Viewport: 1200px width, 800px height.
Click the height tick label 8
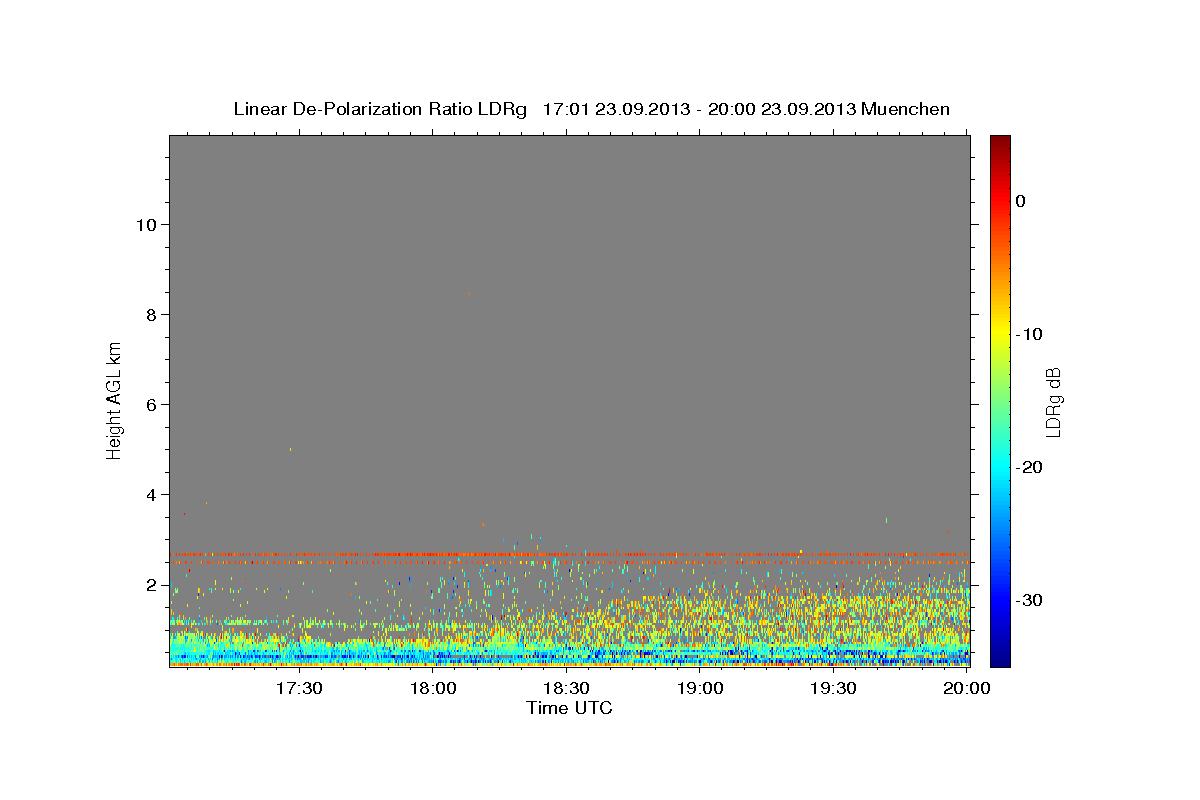click(150, 314)
